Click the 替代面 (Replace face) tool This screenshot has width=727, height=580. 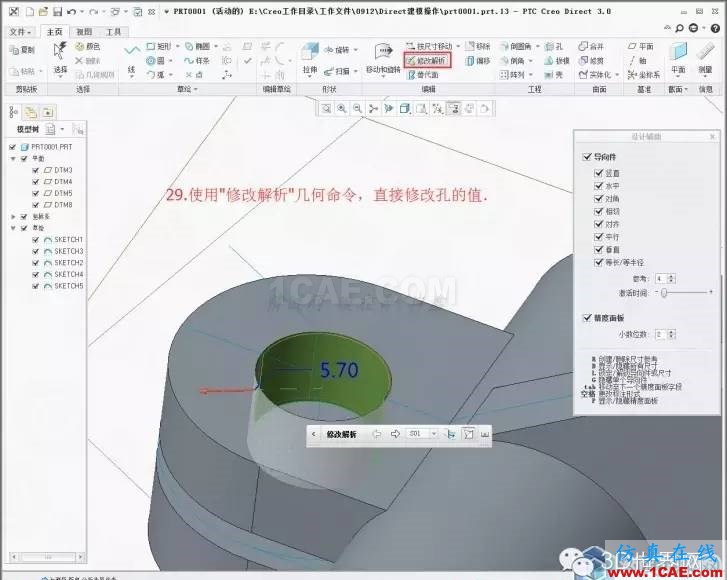tap(423, 75)
